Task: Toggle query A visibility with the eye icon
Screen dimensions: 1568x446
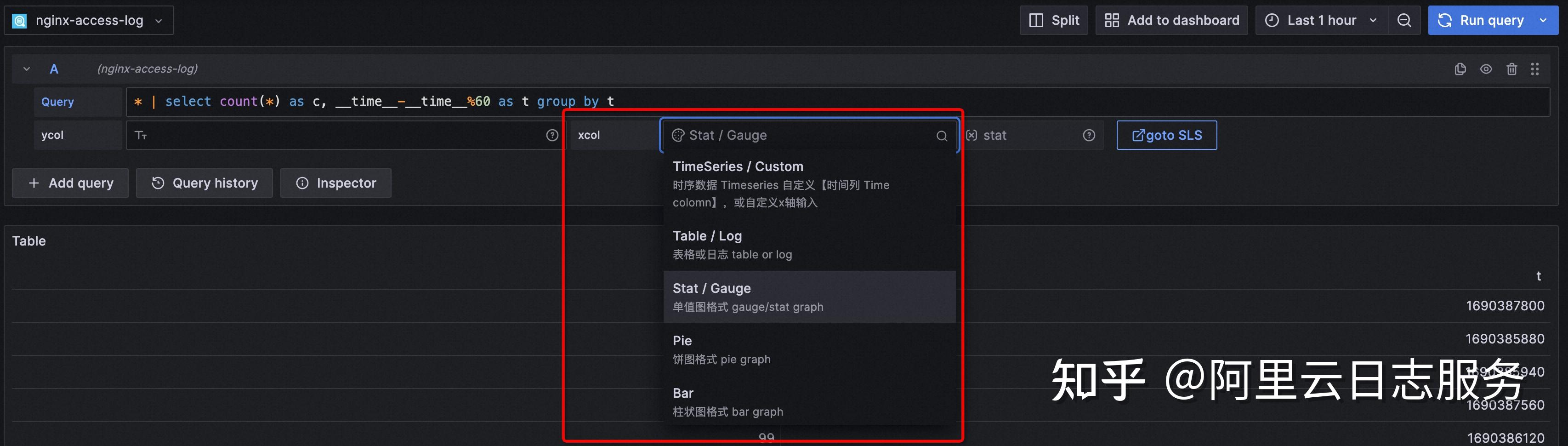Action: tap(1486, 69)
